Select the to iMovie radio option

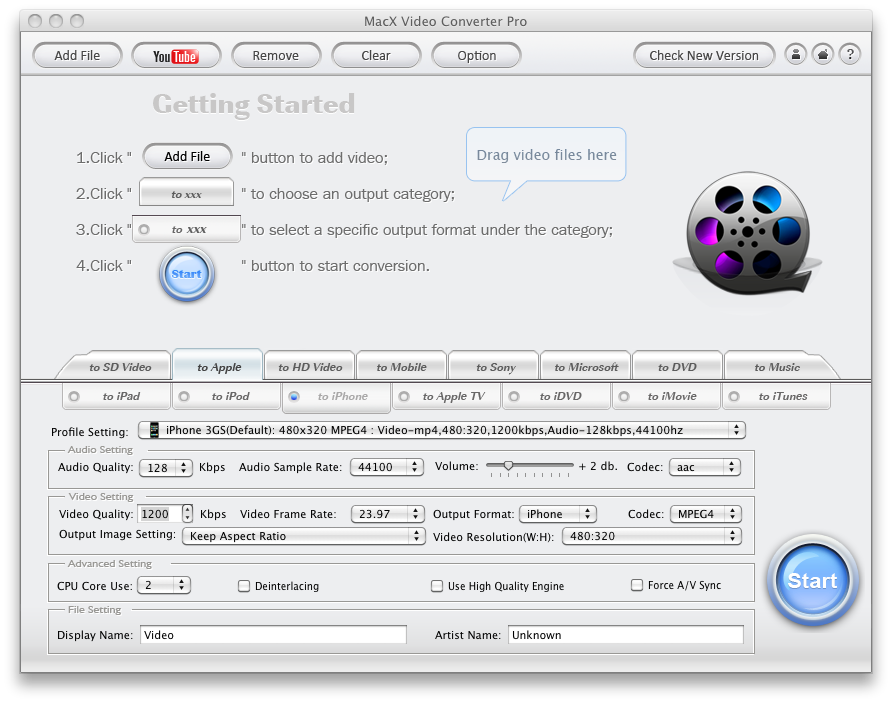coord(624,396)
